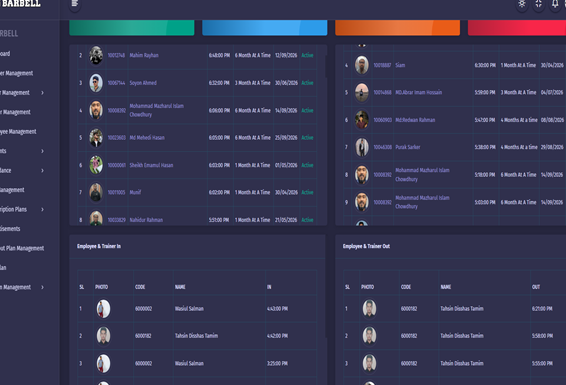Expand the Attendance sidebar submenu arrow
Viewport: 566px width, 385px height.
tap(42, 170)
